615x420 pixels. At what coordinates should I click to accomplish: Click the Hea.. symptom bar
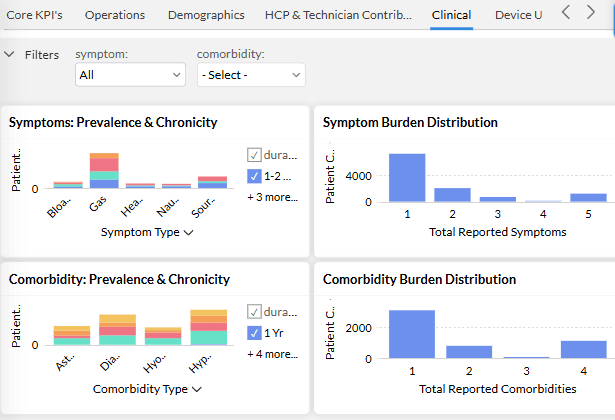[140, 185]
